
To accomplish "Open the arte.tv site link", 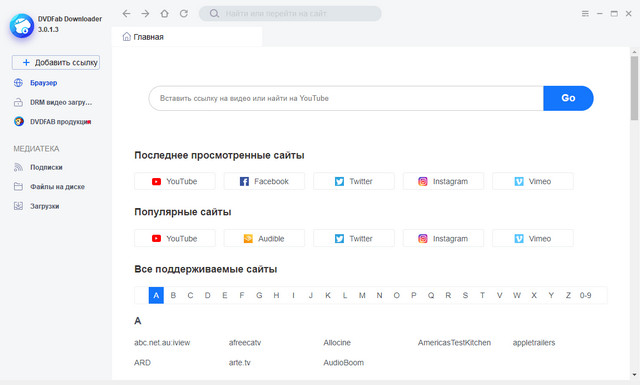I will click(x=240, y=363).
